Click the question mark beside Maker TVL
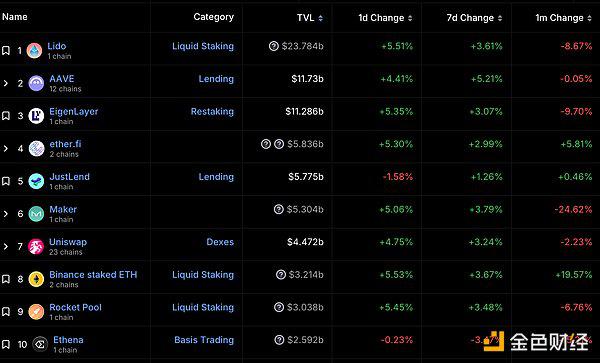Viewport: 600px width, 363px height. coord(279,209)
